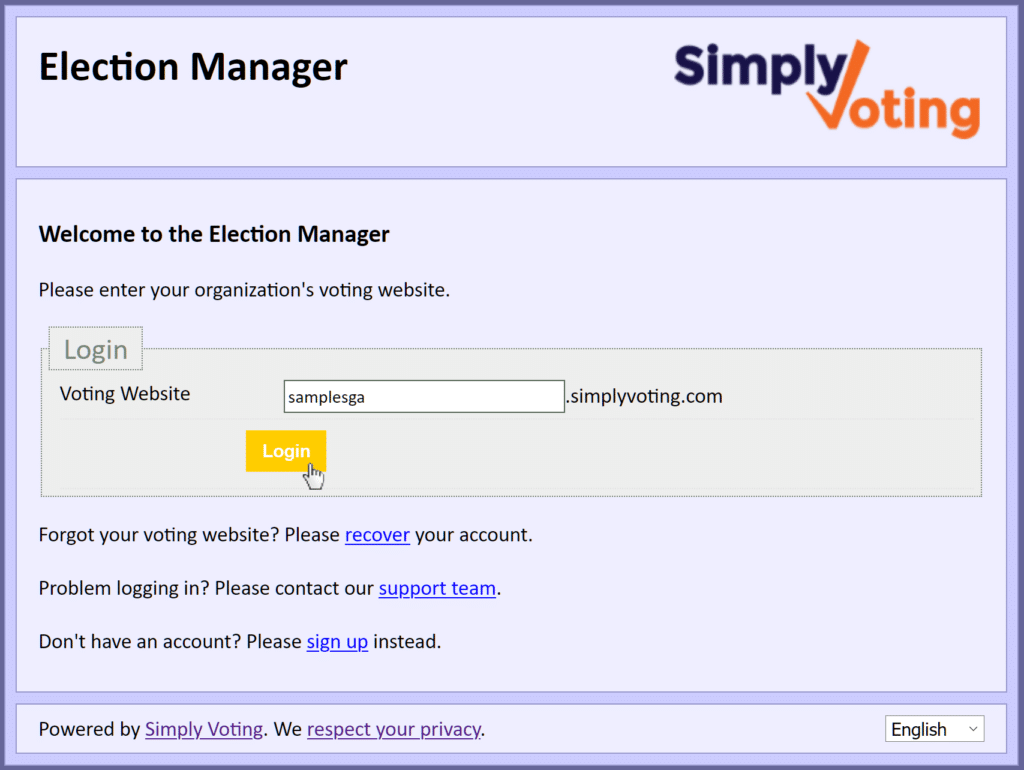
Task: Open the Simply Voting footer link
Action: pos(204,729)
